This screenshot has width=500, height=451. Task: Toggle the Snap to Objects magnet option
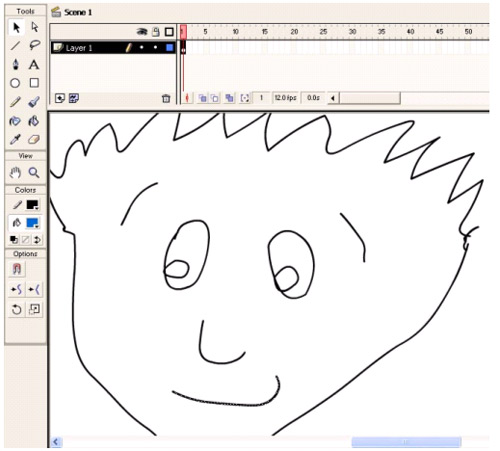coord(17,269)
